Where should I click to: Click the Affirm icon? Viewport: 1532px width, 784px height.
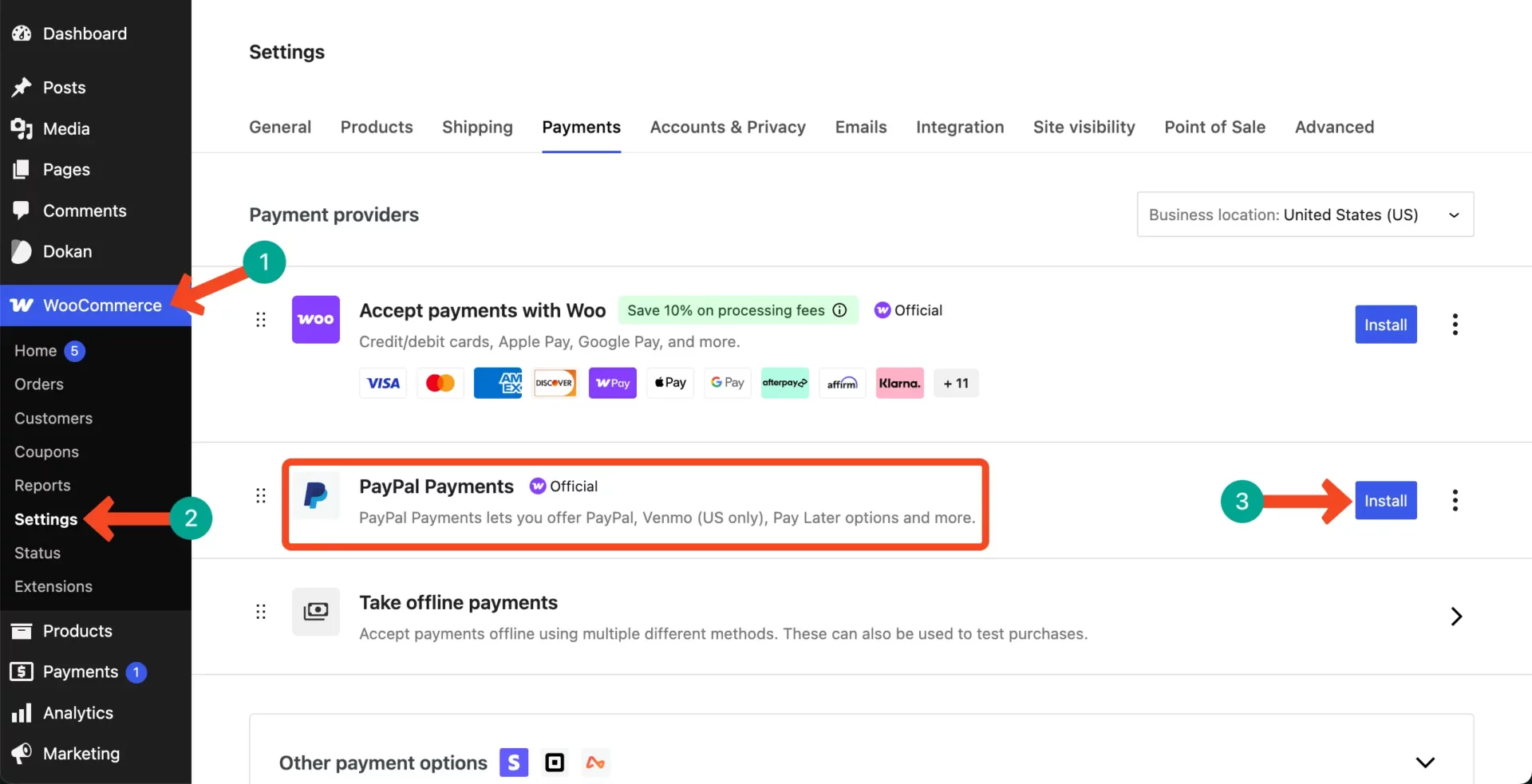pos(843,383)
